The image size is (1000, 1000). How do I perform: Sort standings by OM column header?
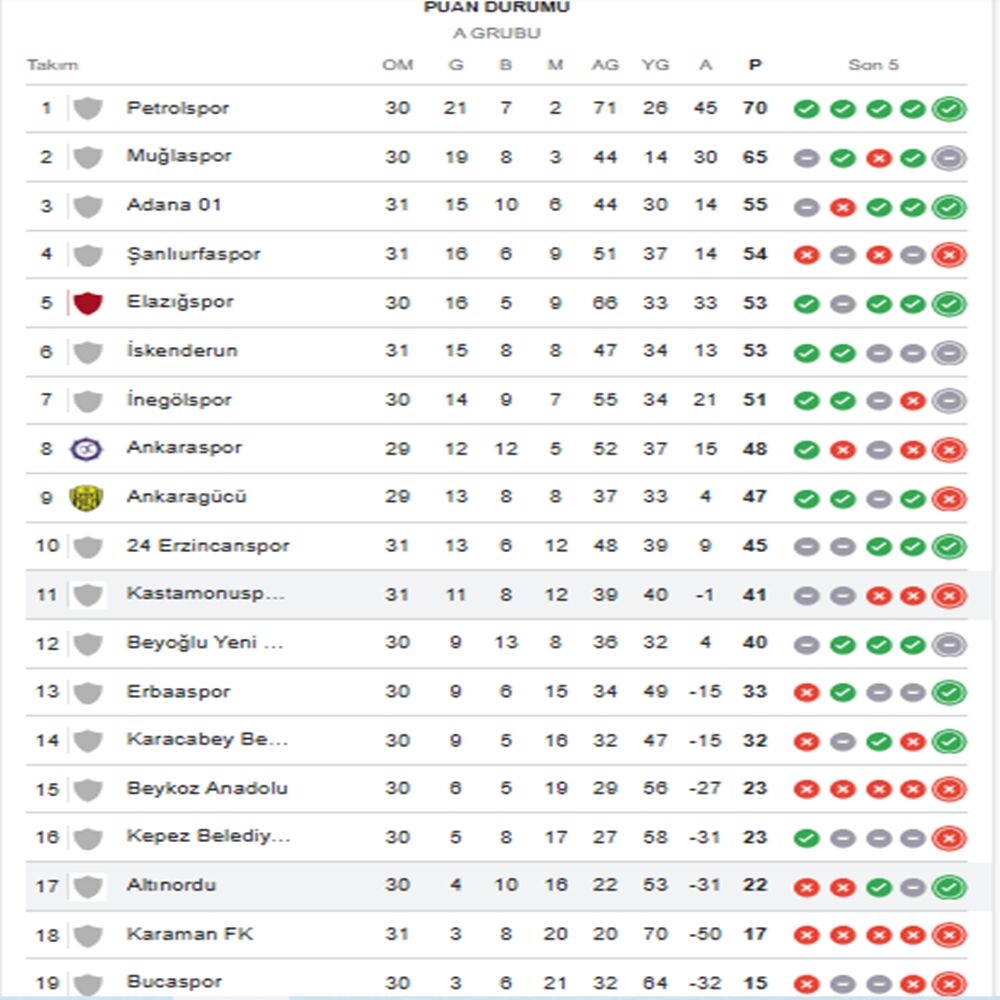click(397, 65)
